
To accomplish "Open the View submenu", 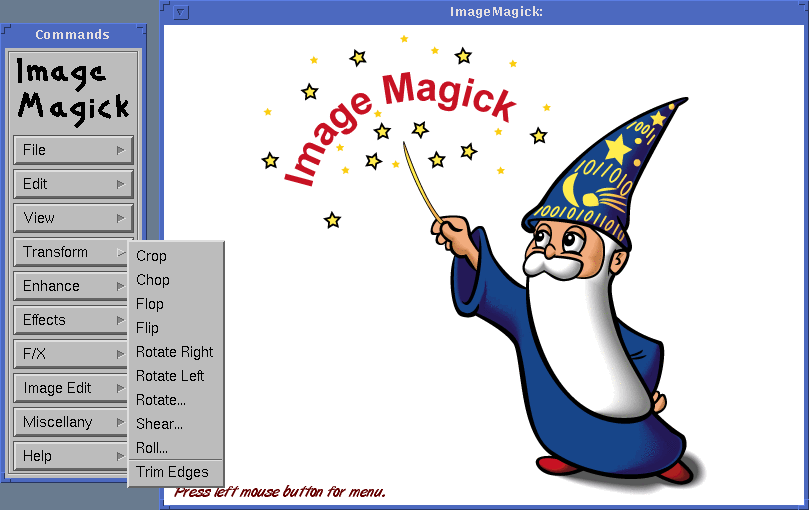I will pos(73,218).
